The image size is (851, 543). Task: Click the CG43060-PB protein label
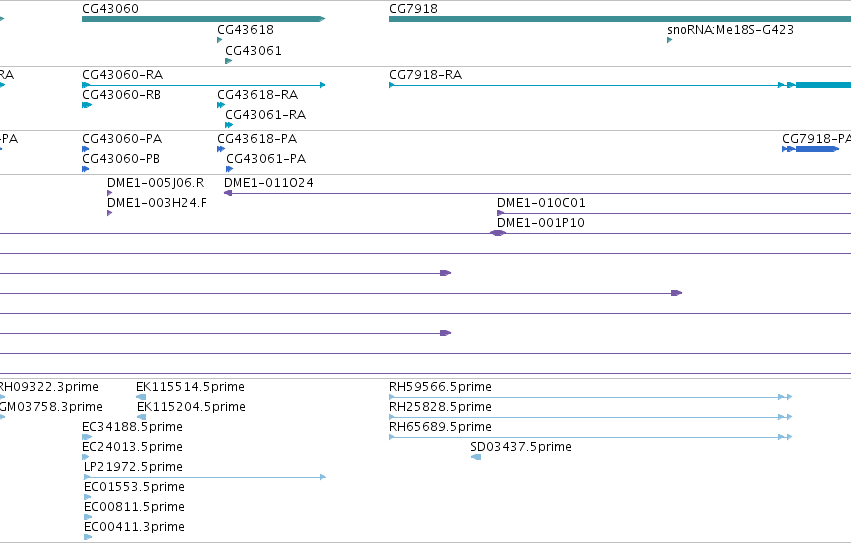coord(121,159)
